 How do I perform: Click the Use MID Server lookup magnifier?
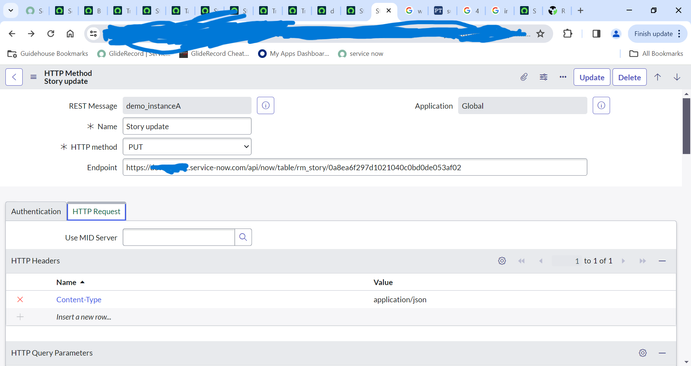[x=243, y=237]
